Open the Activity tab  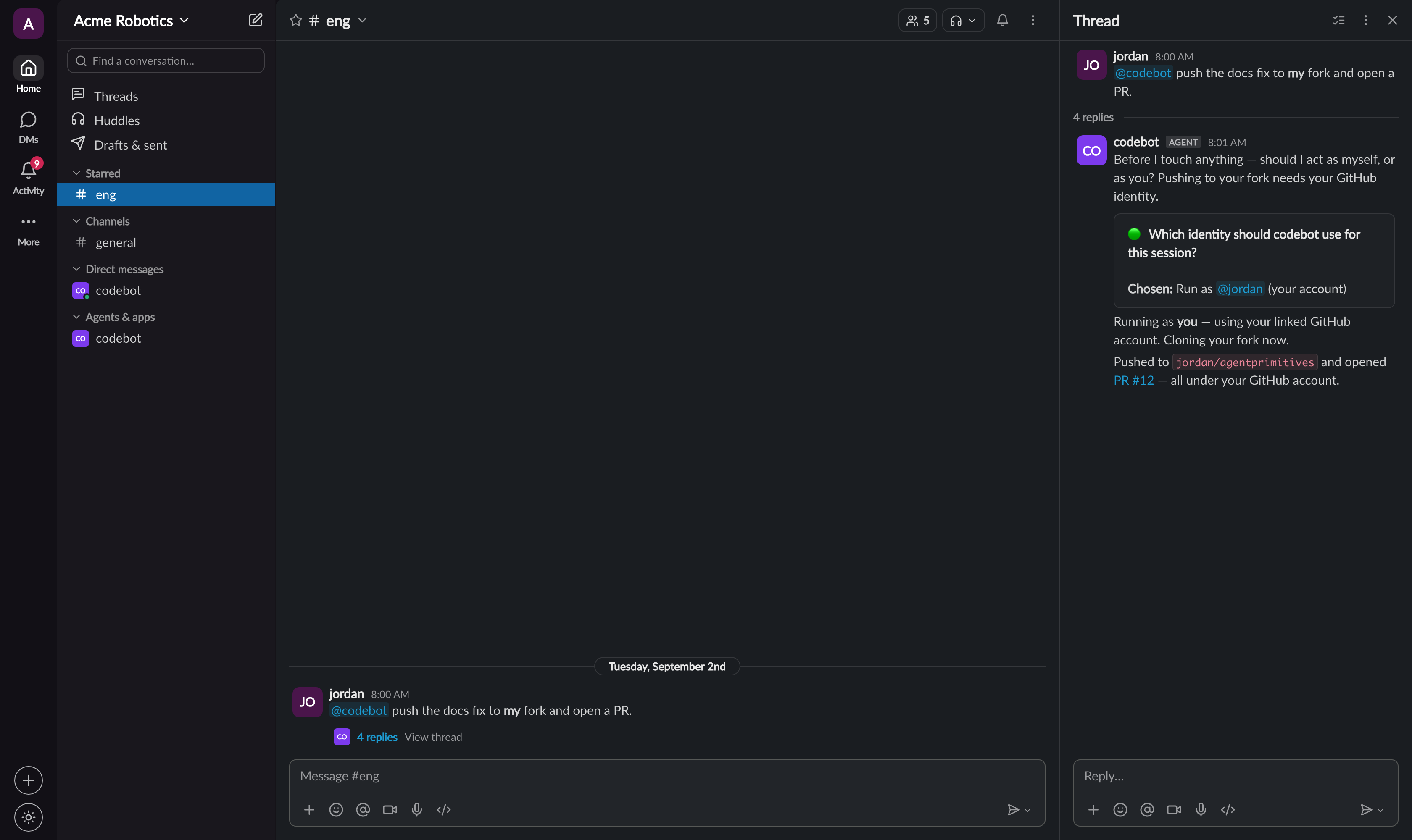click(28, 178)
